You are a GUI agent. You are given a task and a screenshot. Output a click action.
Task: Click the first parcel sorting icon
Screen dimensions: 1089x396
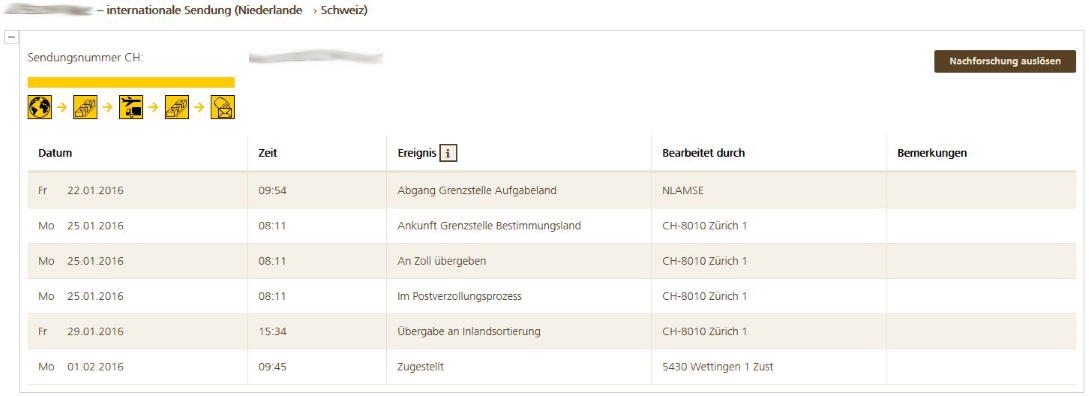[x=85, y=107]
